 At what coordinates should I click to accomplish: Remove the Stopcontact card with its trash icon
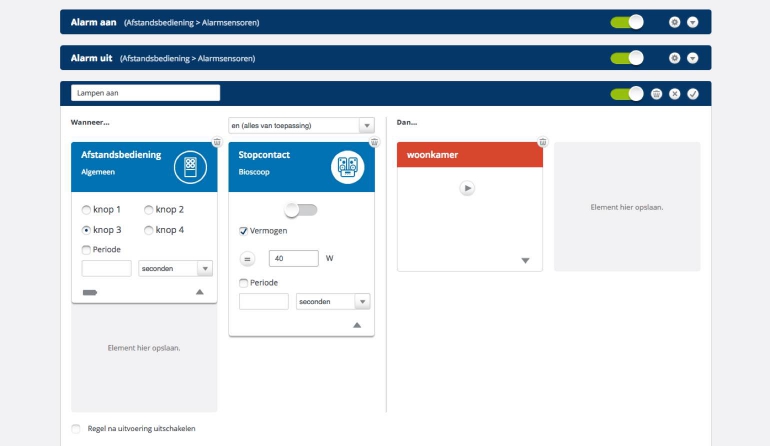click(373, 142)
